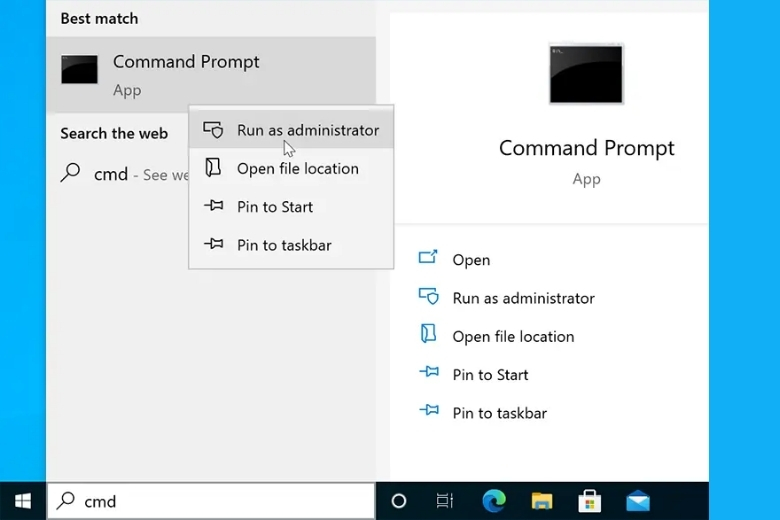780x520 pixels.
Task: Click Open file location in right panel
Action: pos(513,336)
